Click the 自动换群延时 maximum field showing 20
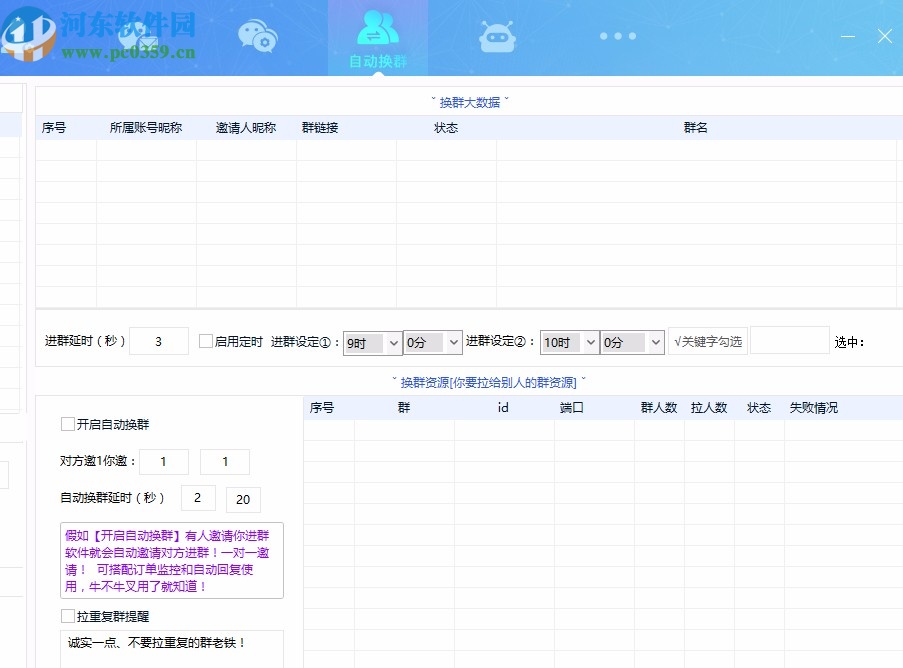The height and width of the screenshot is (668, 903). pyautogui.click(x=243, y=499)
